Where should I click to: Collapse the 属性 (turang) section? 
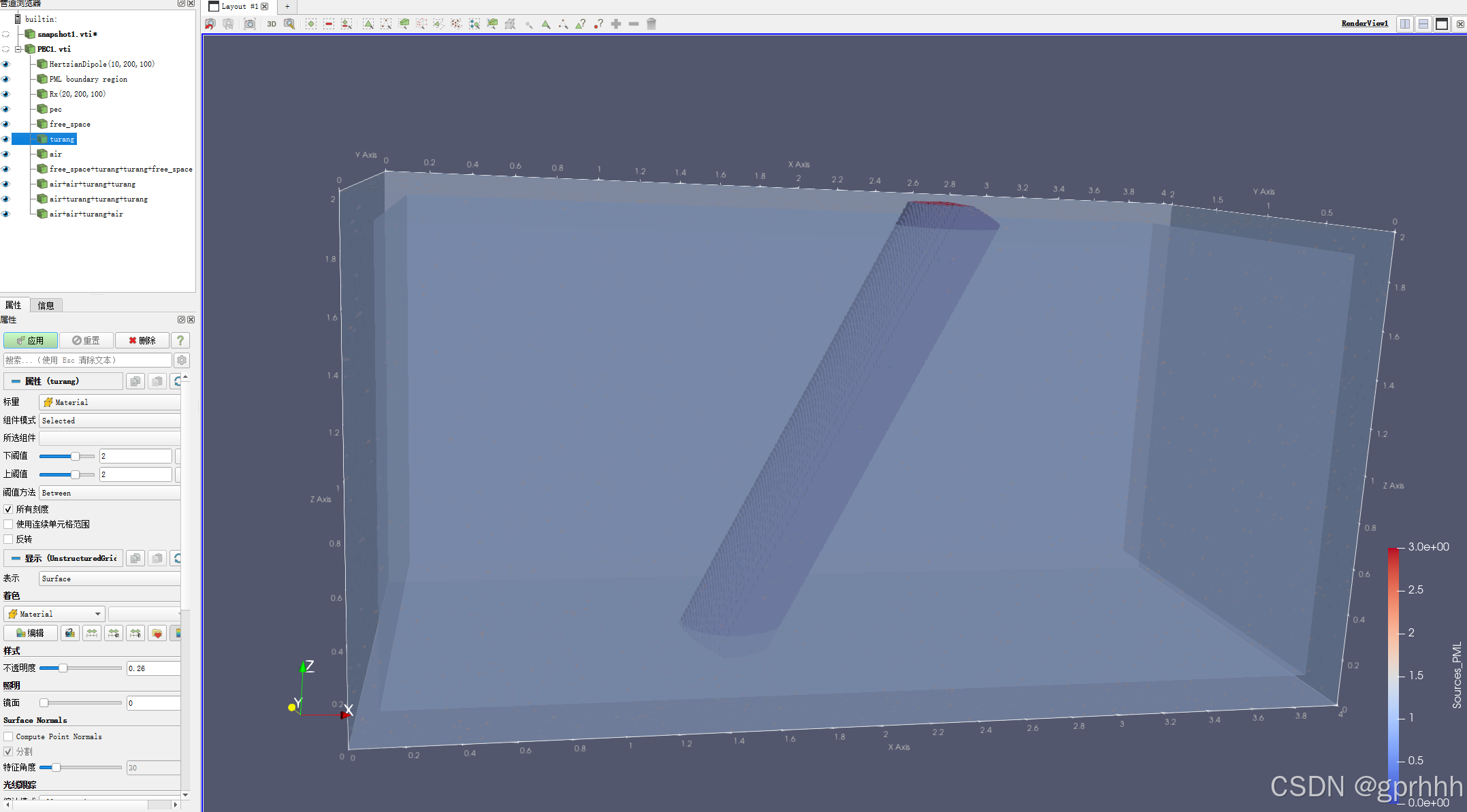(16, 381)
